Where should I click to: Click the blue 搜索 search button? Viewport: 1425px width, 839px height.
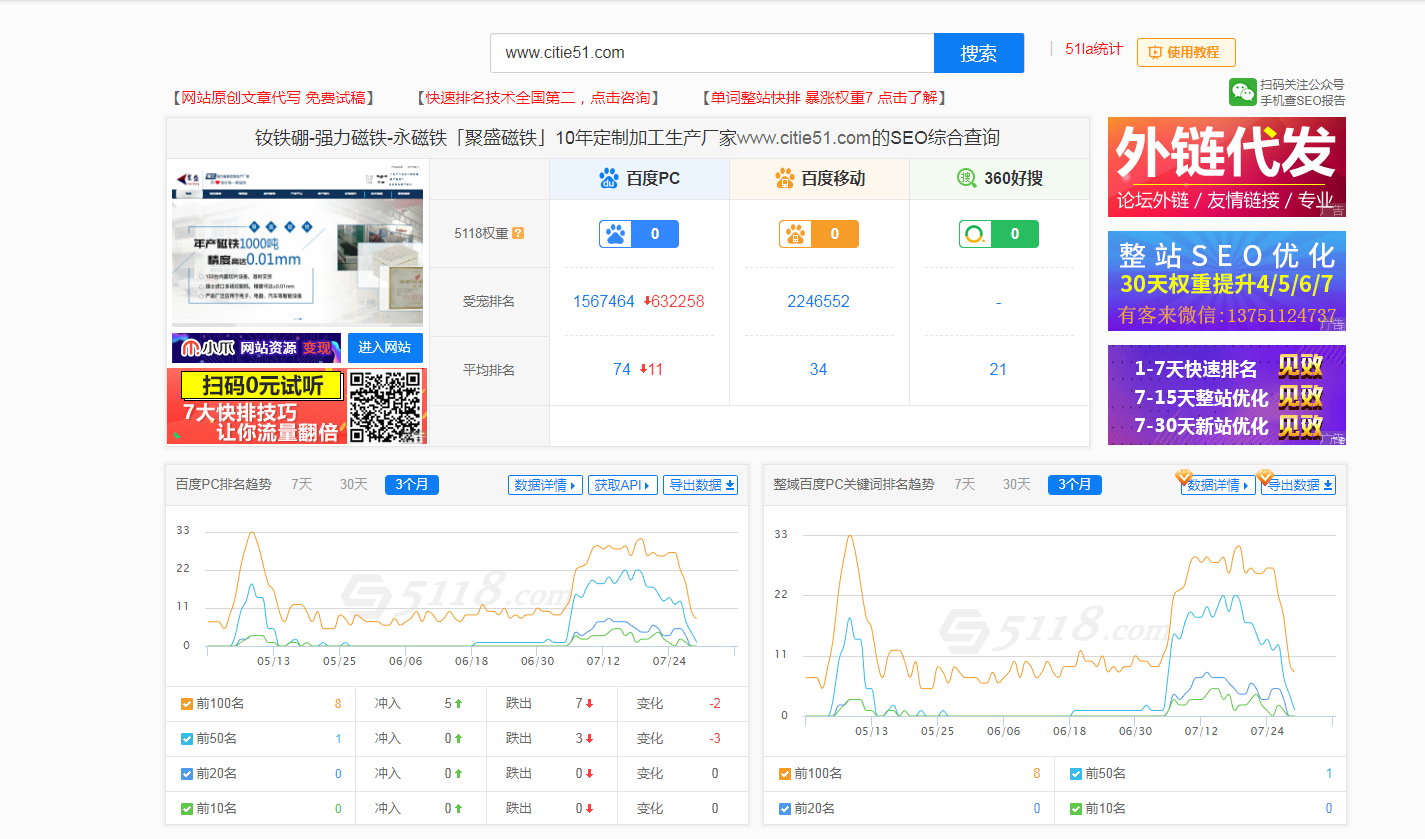(978, 53)
